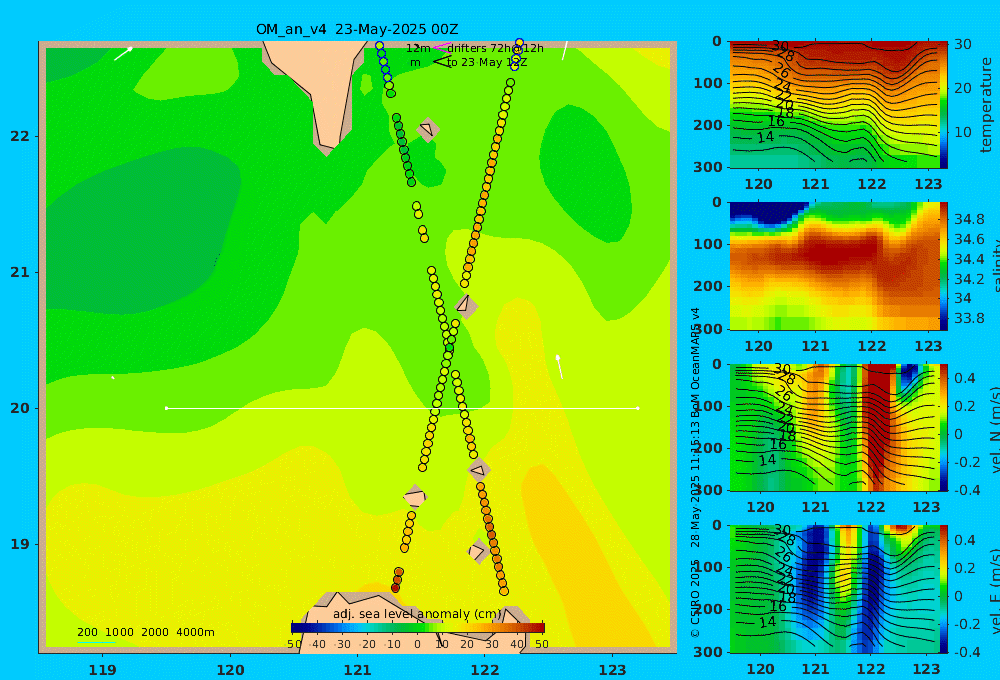Viewport: 1000px width, 680px height.
Task: Select the diamond marker just above 19.5N
Action: click(478, 469)
